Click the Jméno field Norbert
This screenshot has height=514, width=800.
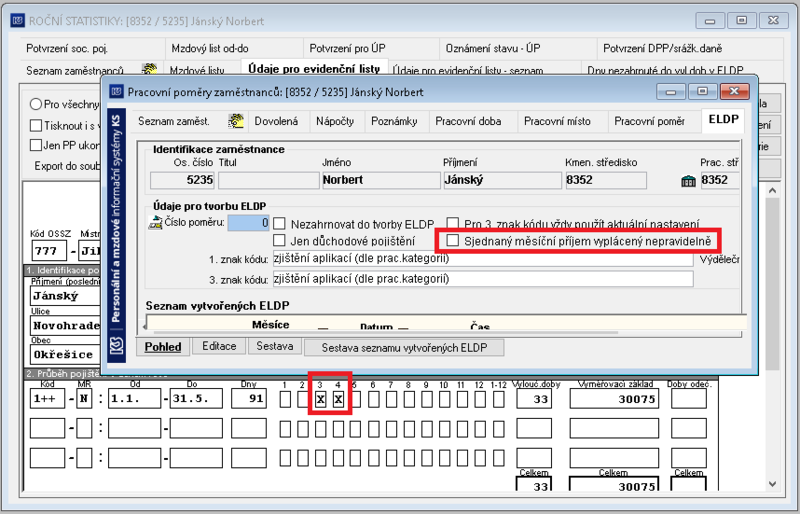(381, 180)
